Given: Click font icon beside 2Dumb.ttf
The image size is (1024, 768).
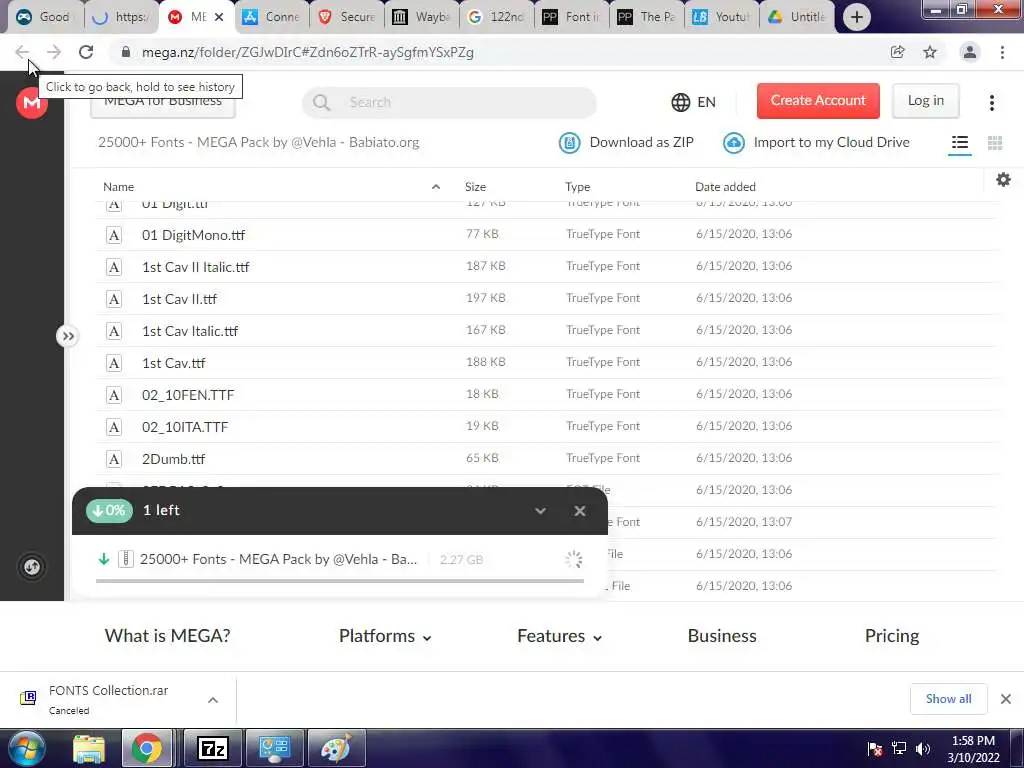Looking at the screenshot, I should tap(114, 459).
